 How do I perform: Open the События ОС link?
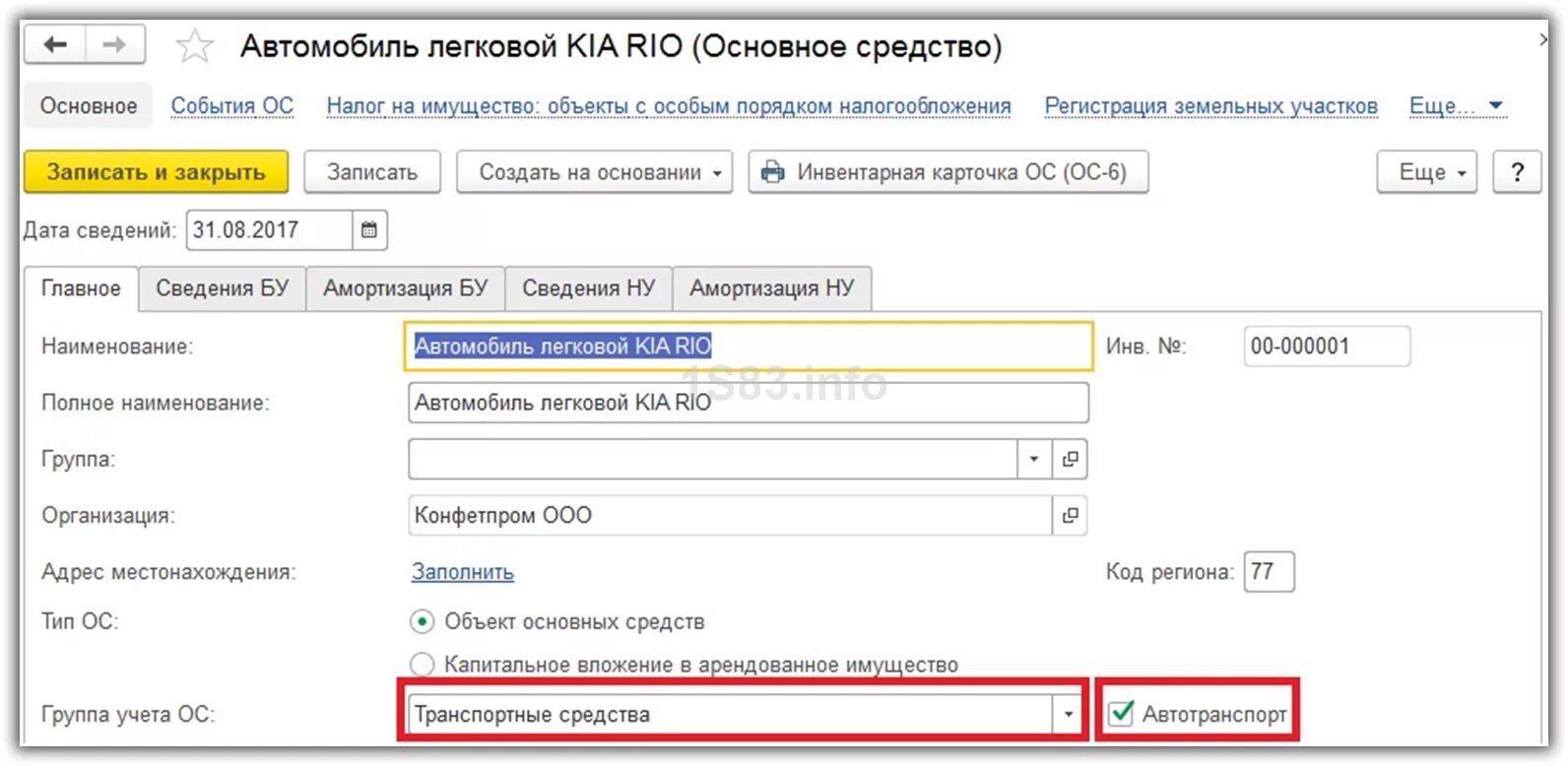232,105
